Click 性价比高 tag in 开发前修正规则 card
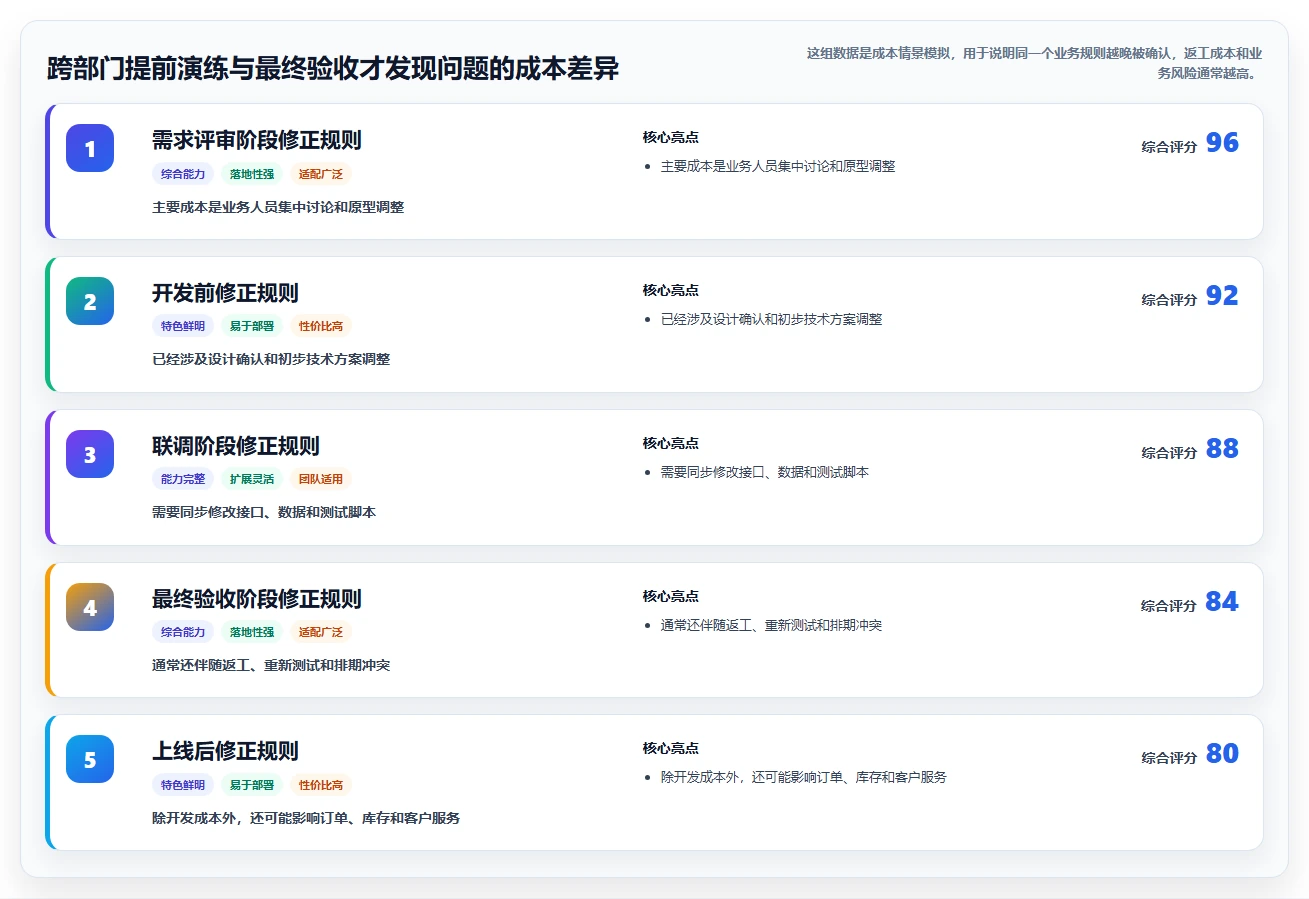 [321, 326]
